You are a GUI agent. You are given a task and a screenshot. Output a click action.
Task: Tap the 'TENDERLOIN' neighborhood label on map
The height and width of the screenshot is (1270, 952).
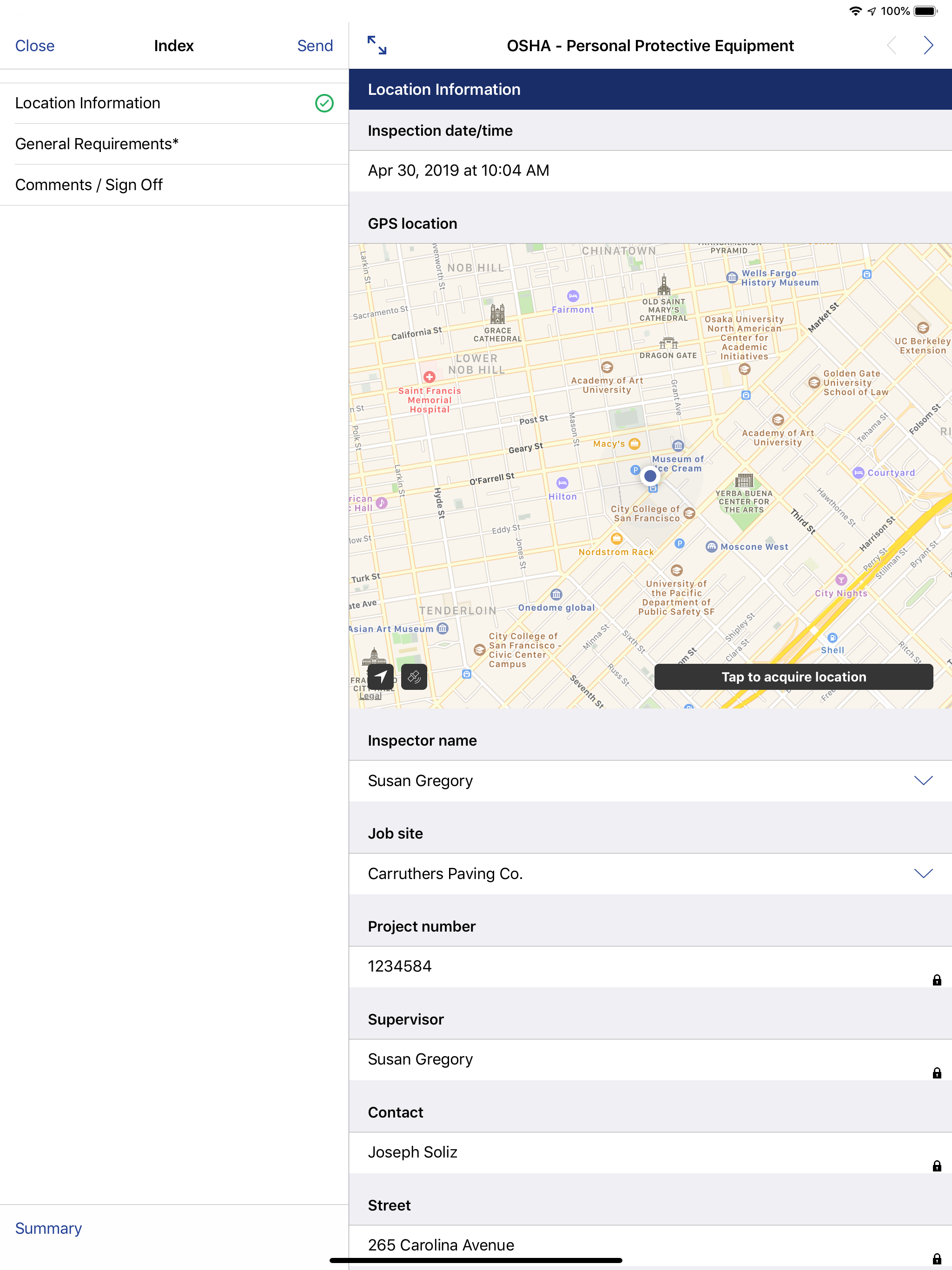457,611
